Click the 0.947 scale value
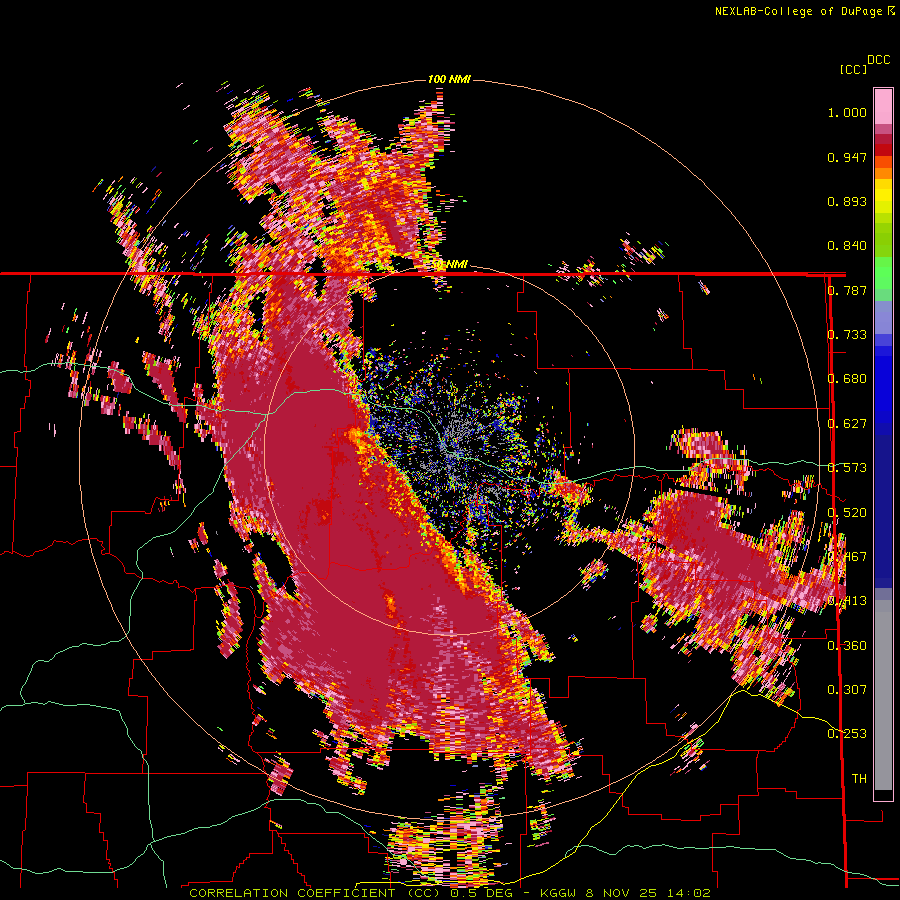This screenshot has width=900, height=900. click(847, 157)
